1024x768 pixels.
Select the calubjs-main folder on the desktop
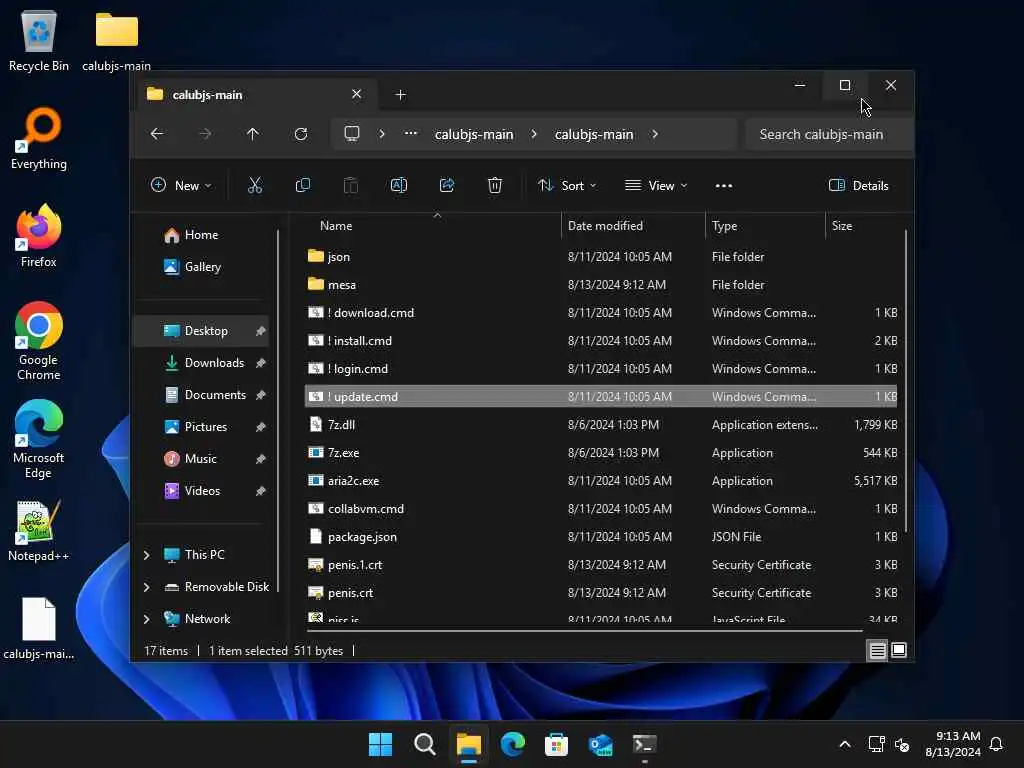pos(116,40)
